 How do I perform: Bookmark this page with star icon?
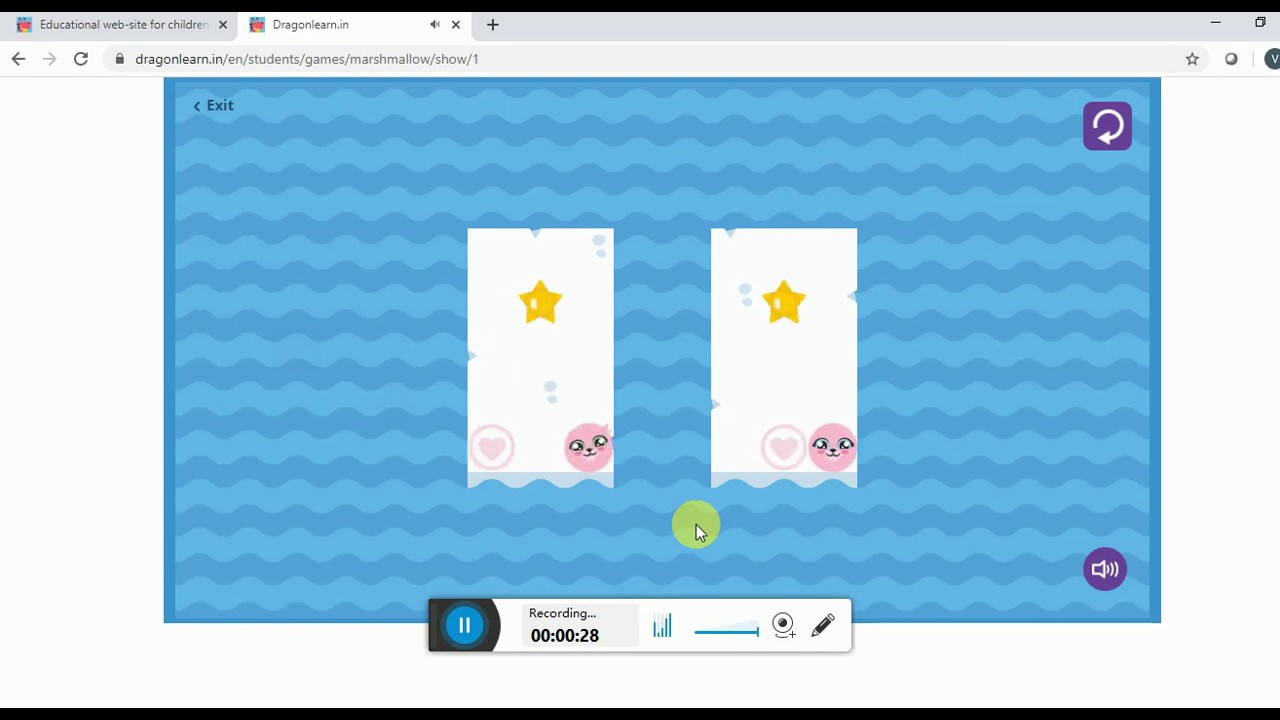(1192, 59)
